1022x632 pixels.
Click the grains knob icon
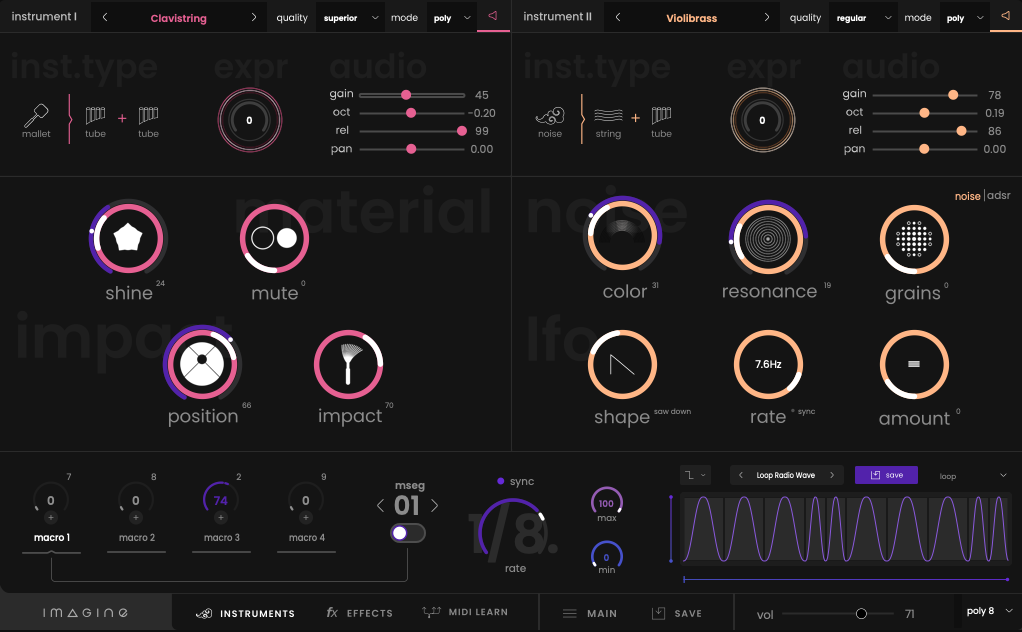914,239
